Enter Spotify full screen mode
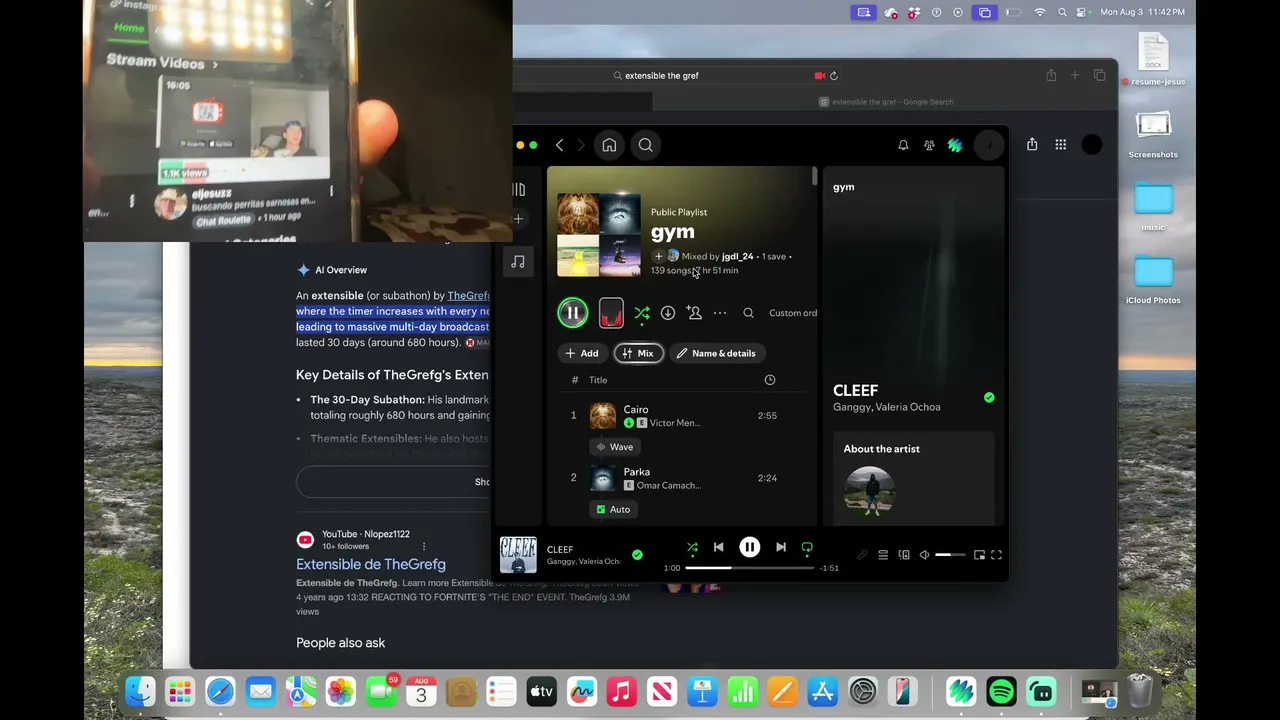This screenshot has height=720, width=1280. [x=997, y=555]
